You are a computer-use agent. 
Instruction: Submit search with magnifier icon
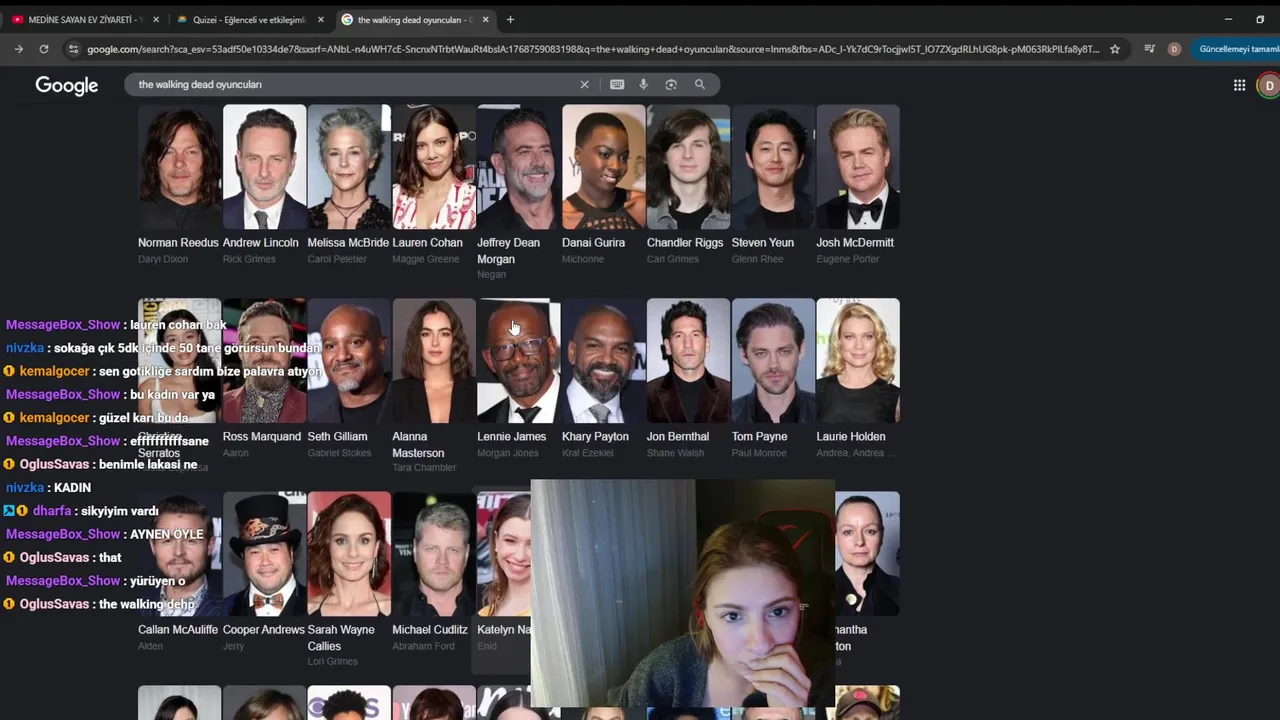coord(700,85)
